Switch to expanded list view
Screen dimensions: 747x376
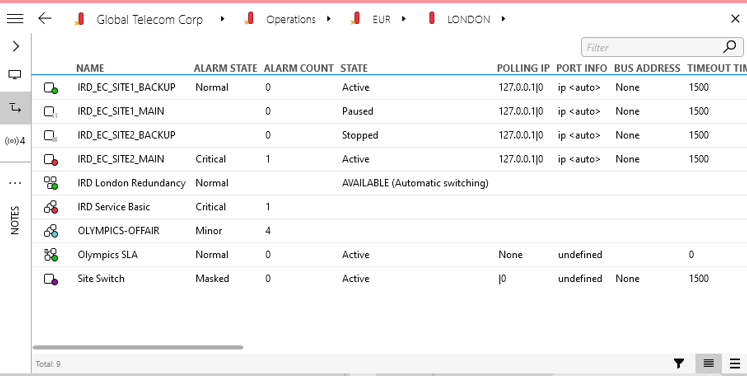tap(735, 364)
